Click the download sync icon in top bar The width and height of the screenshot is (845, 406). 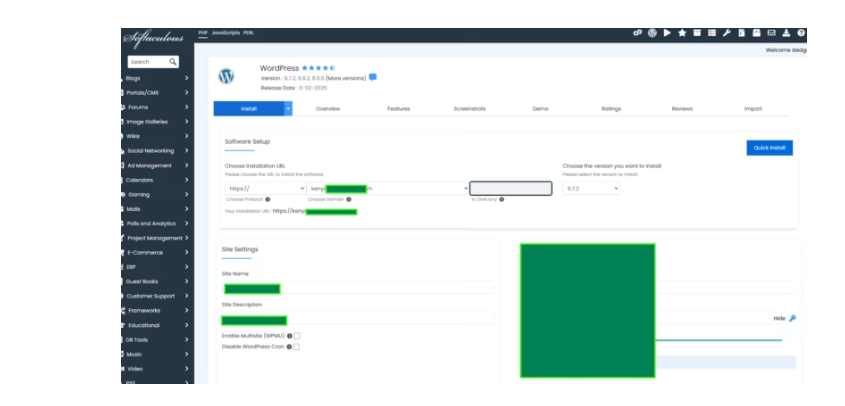pos(786,33)
